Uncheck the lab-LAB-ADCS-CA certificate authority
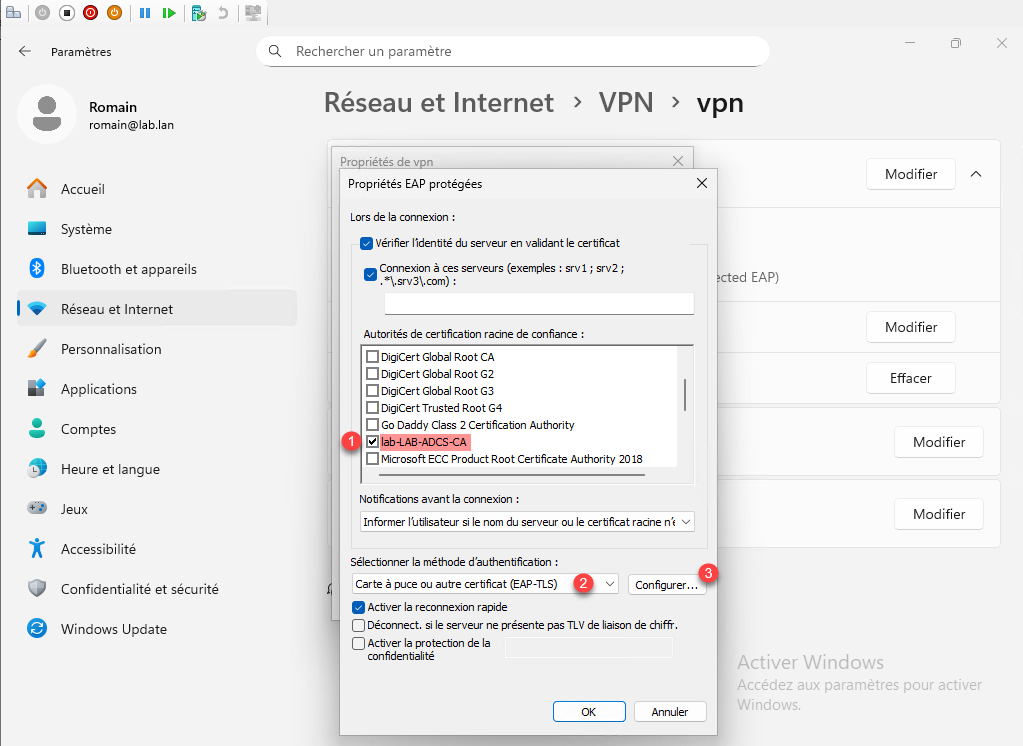The height and width of the screenshot is (746, 1023). (373, 442)
